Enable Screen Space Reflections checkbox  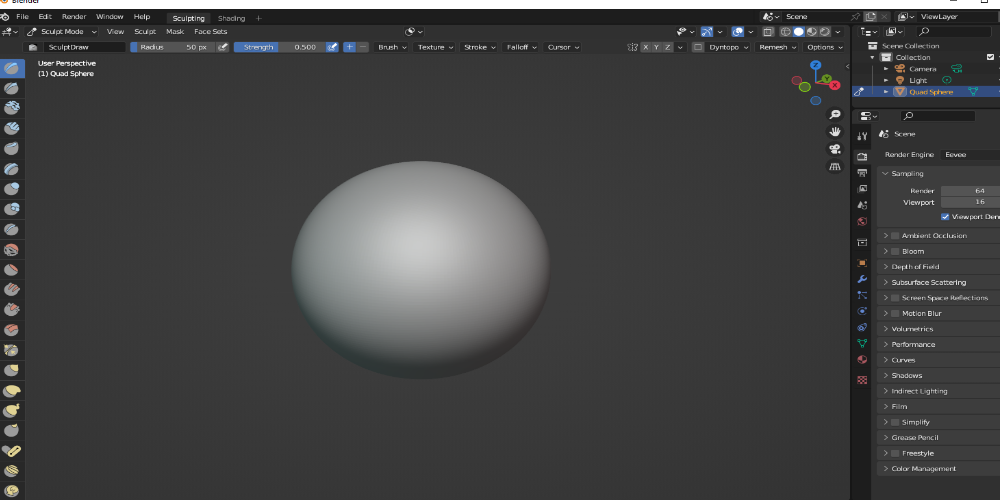click(x=895, y=298)
